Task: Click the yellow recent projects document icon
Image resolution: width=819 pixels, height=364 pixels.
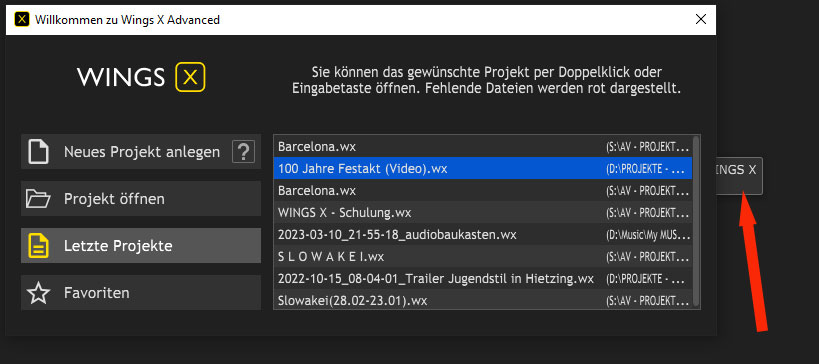Action: pyautogui.click(x=39, y=246)
